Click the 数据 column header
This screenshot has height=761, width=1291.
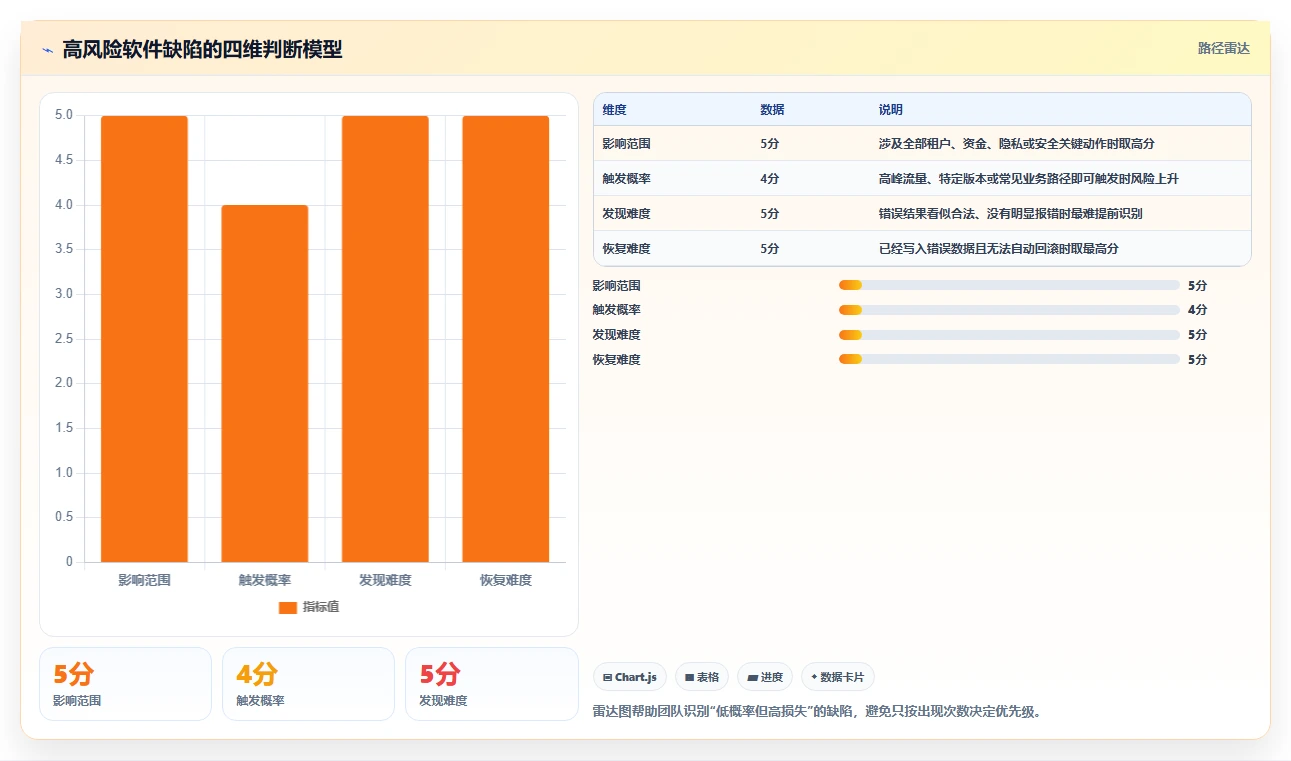pos(772,109)
